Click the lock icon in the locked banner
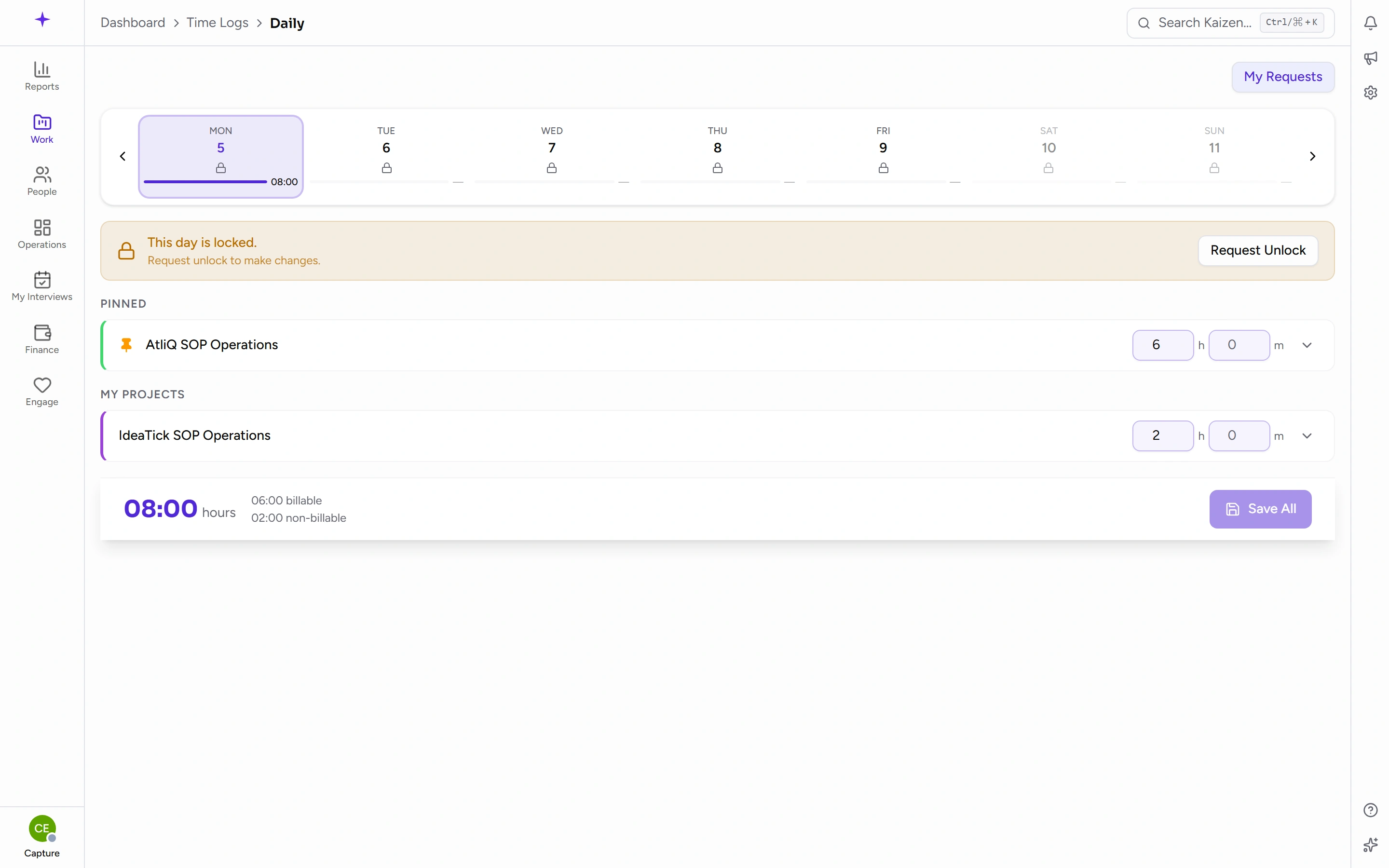The height and width of the screenshot is (868, 1389). pyautogui.click(x=126, y=251)
